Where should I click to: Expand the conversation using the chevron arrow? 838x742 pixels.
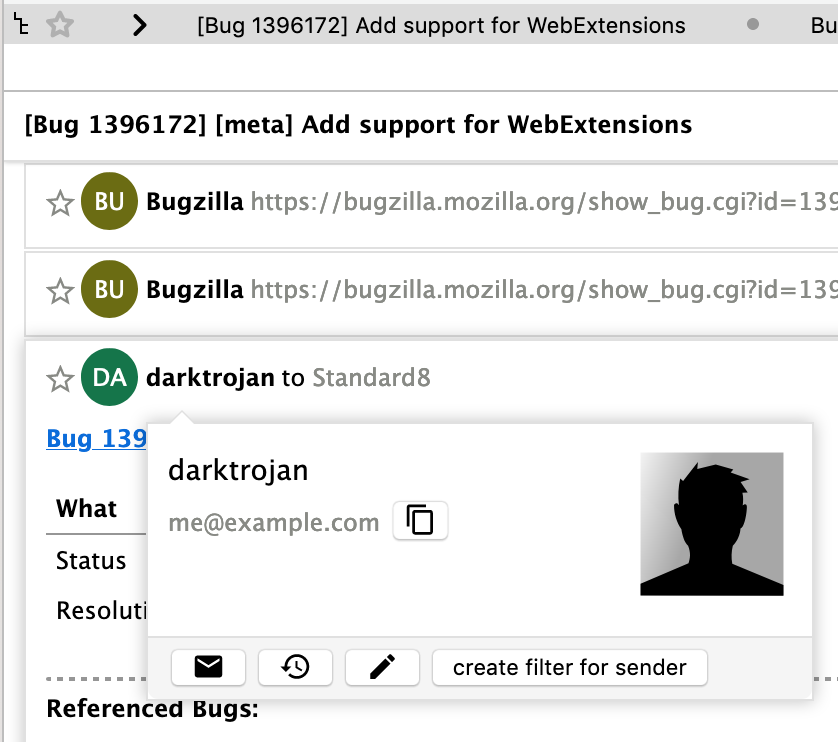pyautogui.click(x=139, y=24)
